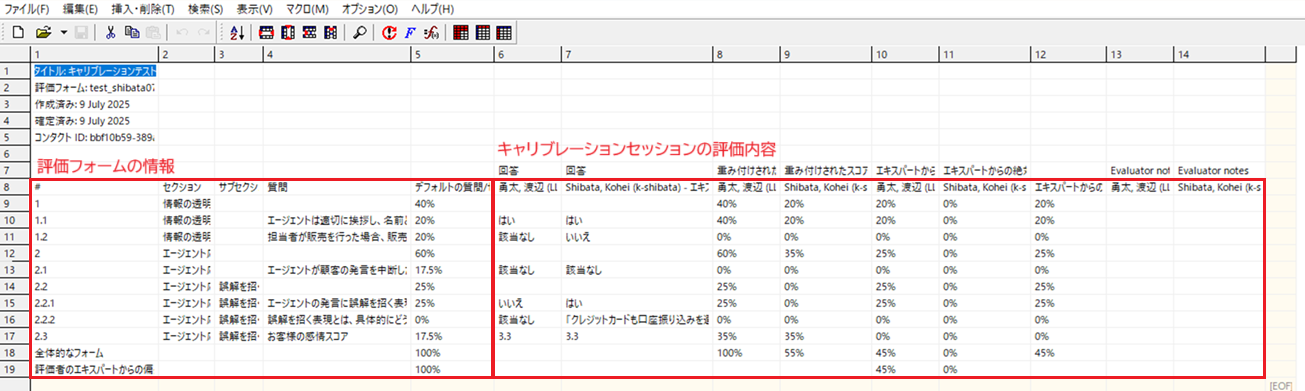
Task: Select the 全体的なフォーム cell
Action: [x=95, y=352]
